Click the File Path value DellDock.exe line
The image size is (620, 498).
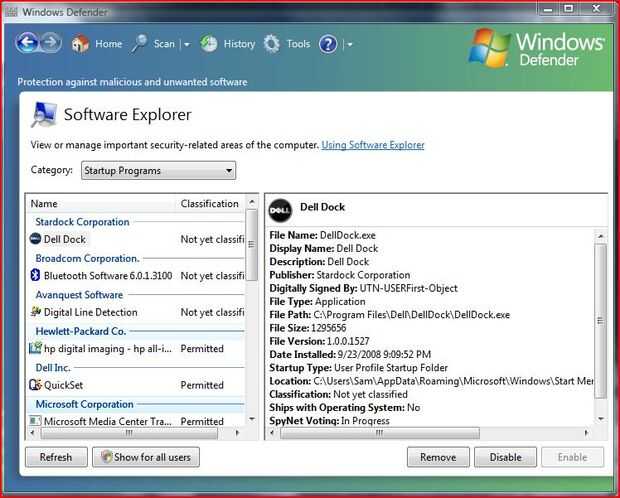click(x=389, y=314)
